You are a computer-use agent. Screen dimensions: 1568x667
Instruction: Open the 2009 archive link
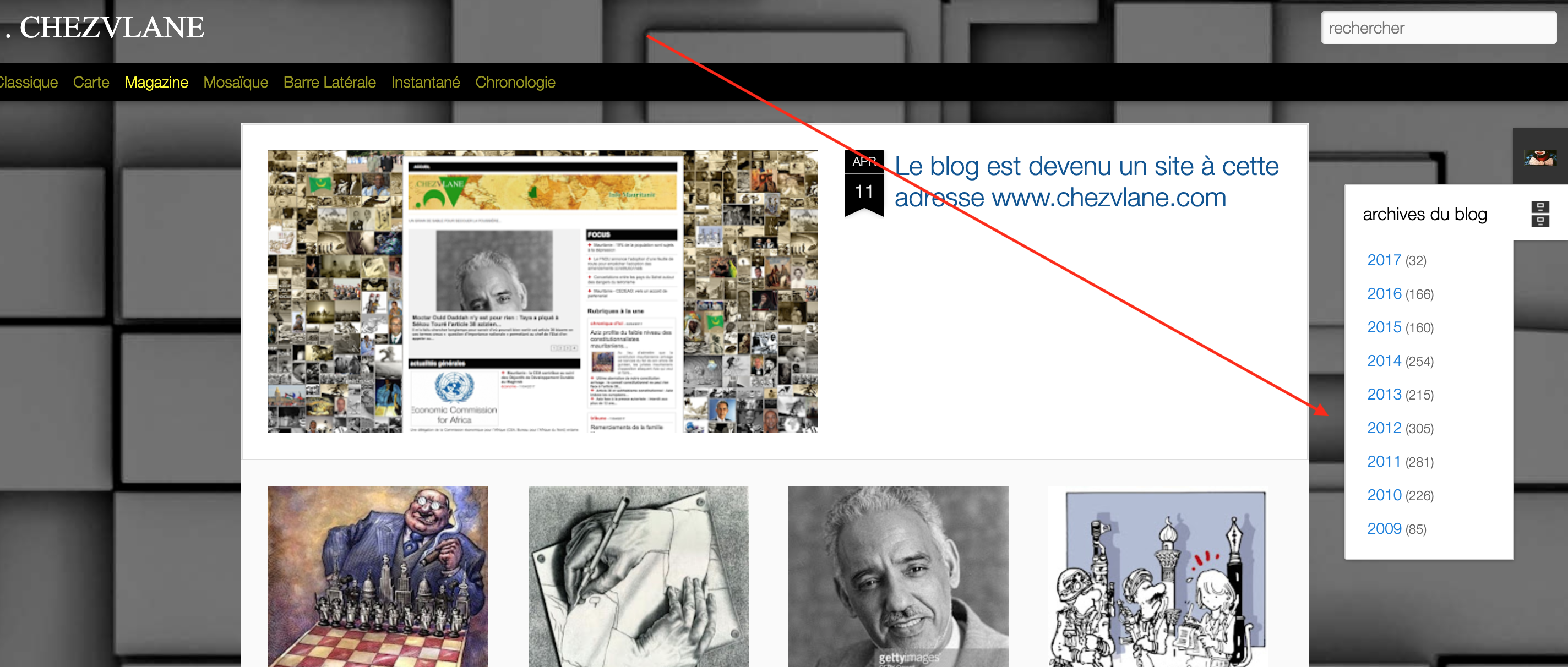coord(1384,528)
